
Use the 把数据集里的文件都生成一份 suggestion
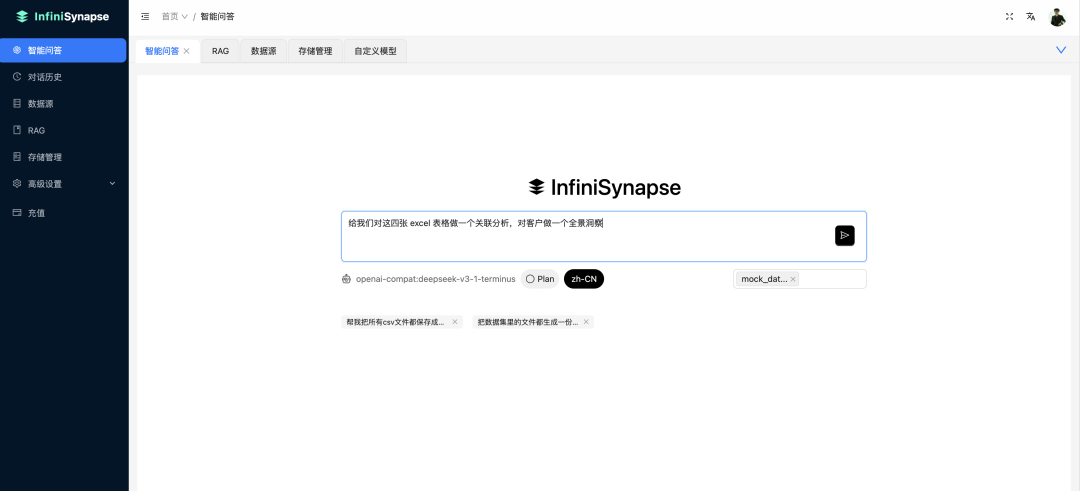click(x=528, y=322)
